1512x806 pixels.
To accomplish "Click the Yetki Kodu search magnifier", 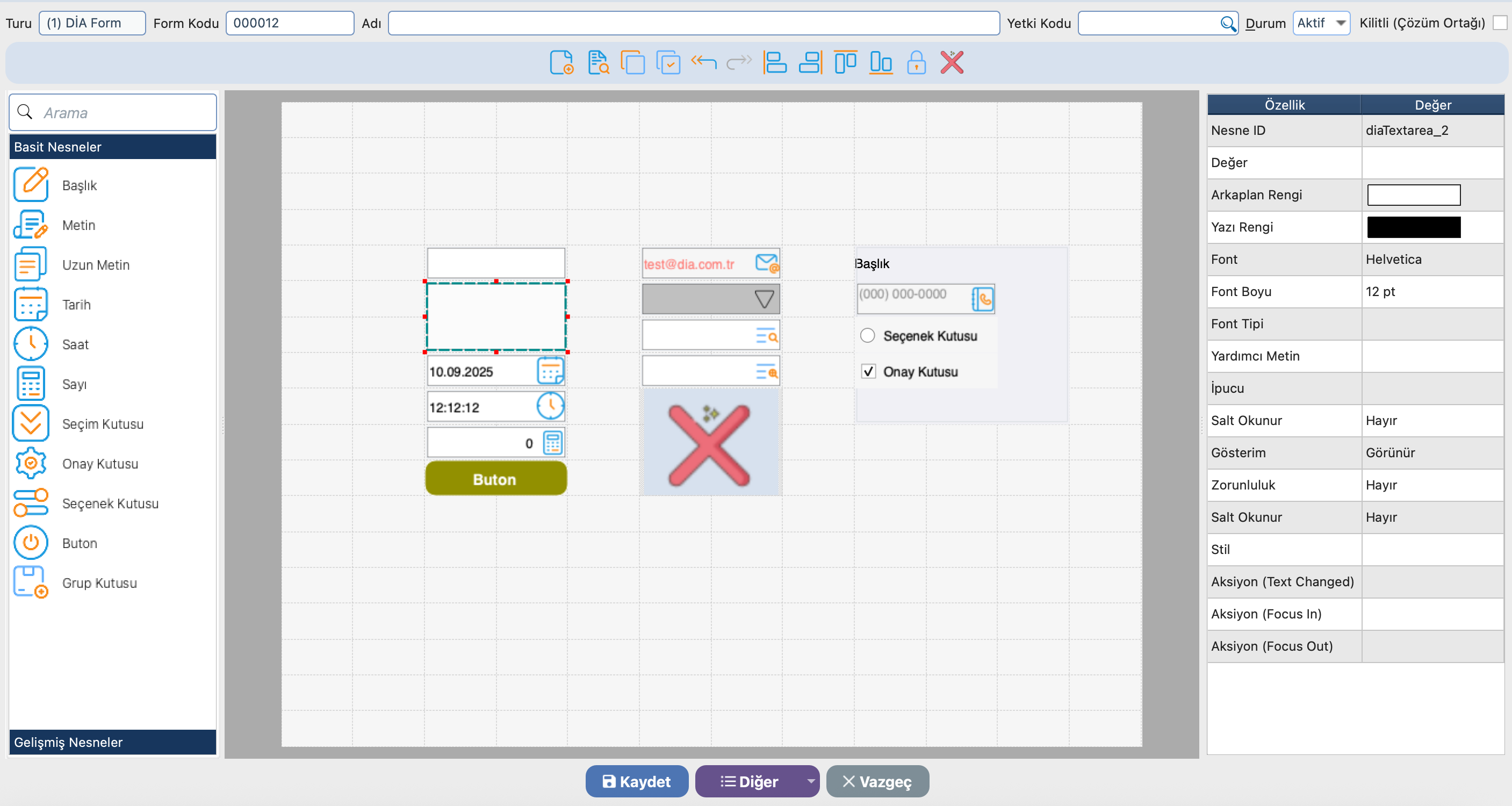I will tap(1227, 24).
